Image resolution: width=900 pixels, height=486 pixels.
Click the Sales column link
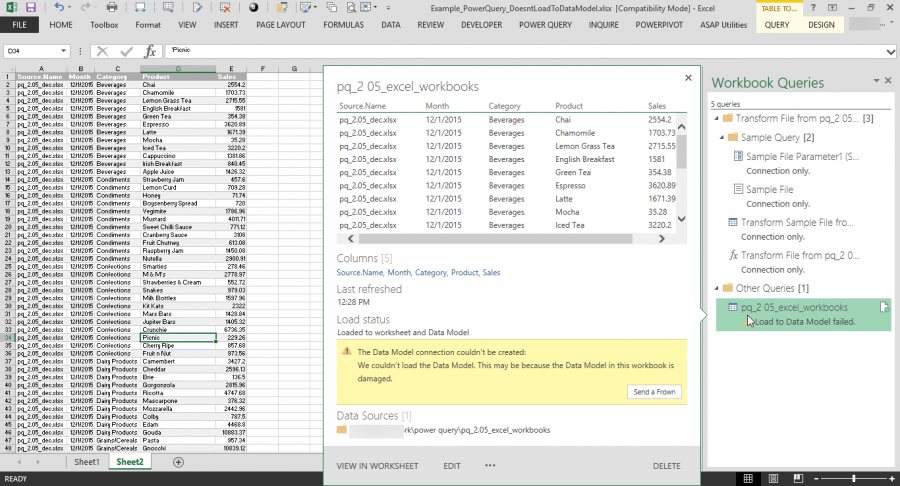[x=491, y=273]
